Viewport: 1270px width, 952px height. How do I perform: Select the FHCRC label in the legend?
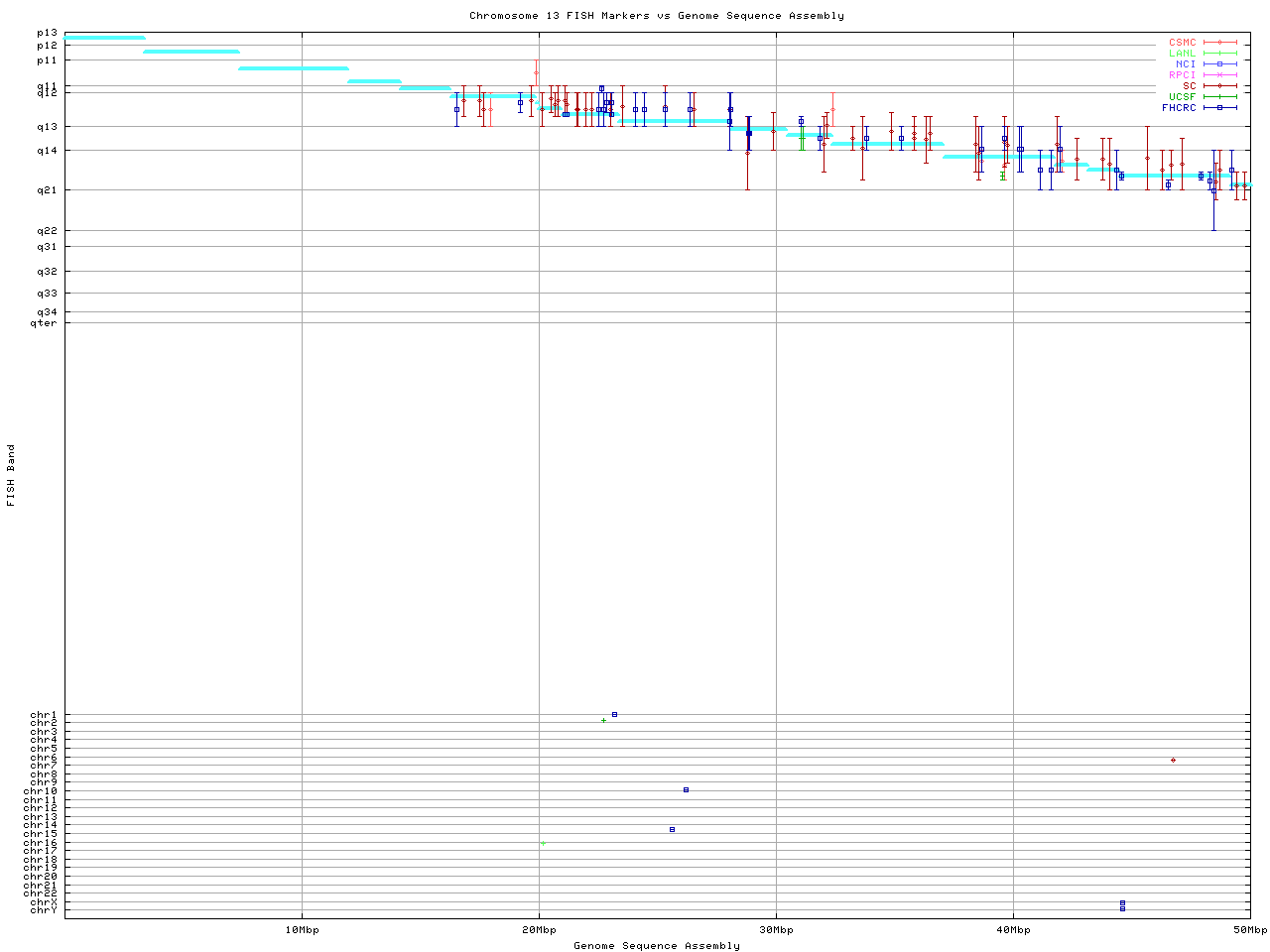pos(1179,107)
